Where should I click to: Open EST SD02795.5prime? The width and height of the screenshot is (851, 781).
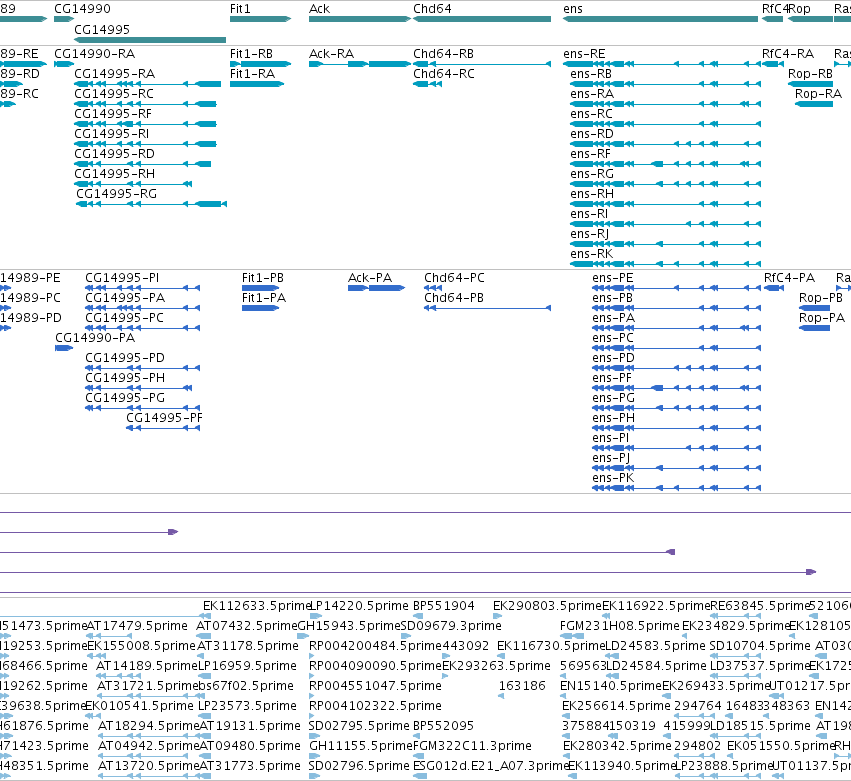tap(359, 726)
